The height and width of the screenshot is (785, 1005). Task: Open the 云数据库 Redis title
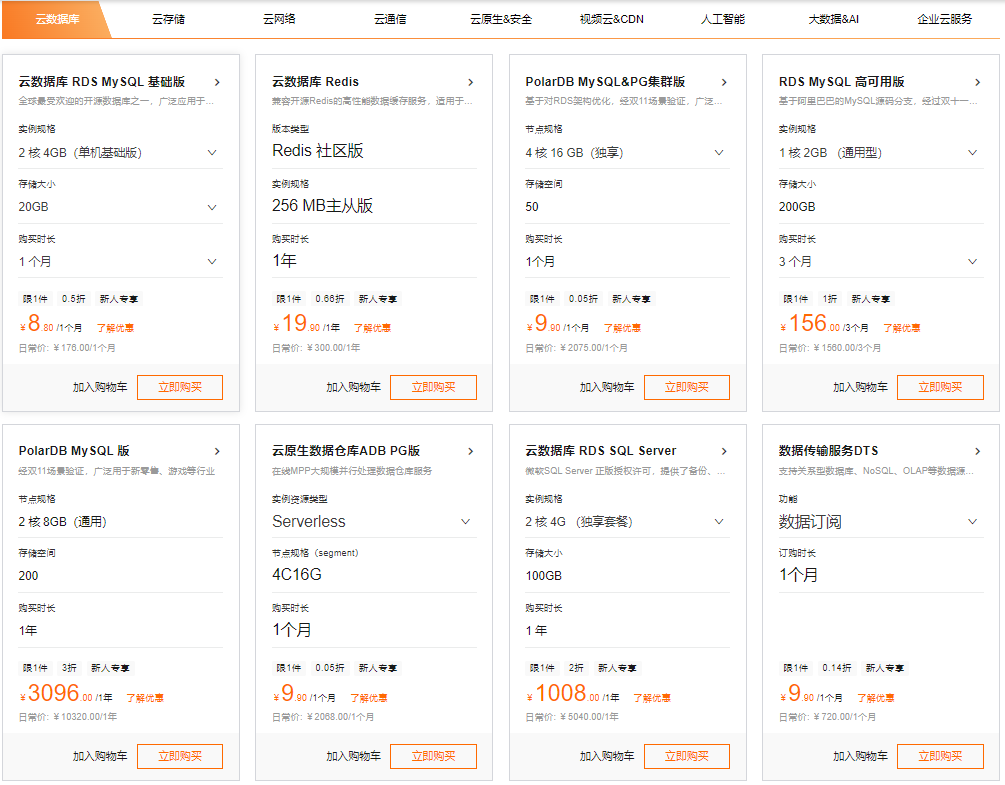315,82
